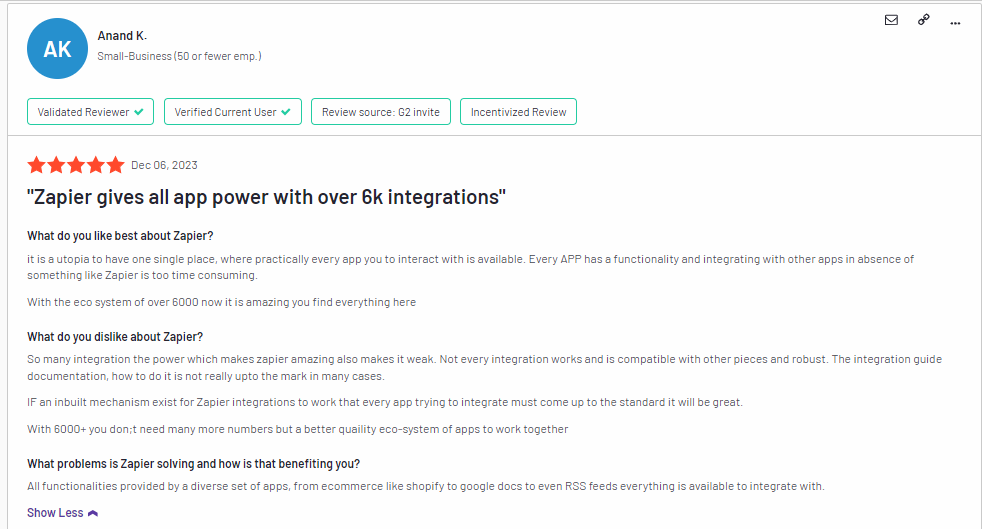Click the Review source: G2 invite badge
The width and height of the screenshot is (982, 529).
pyautogui.click(x=381, y=111)
